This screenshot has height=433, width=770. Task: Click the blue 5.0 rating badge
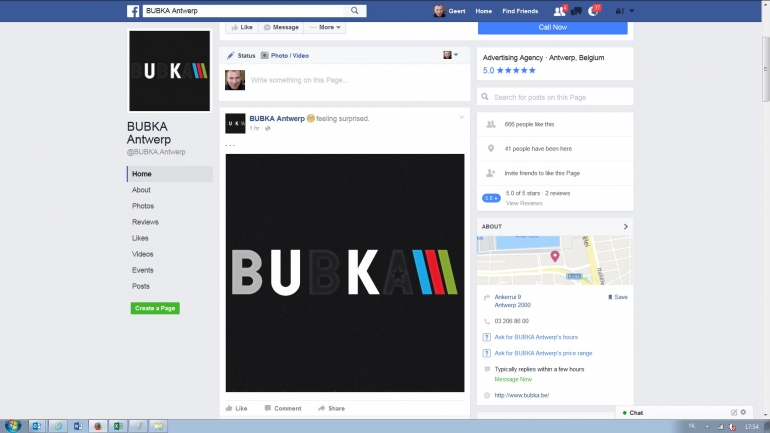point(491,198)
